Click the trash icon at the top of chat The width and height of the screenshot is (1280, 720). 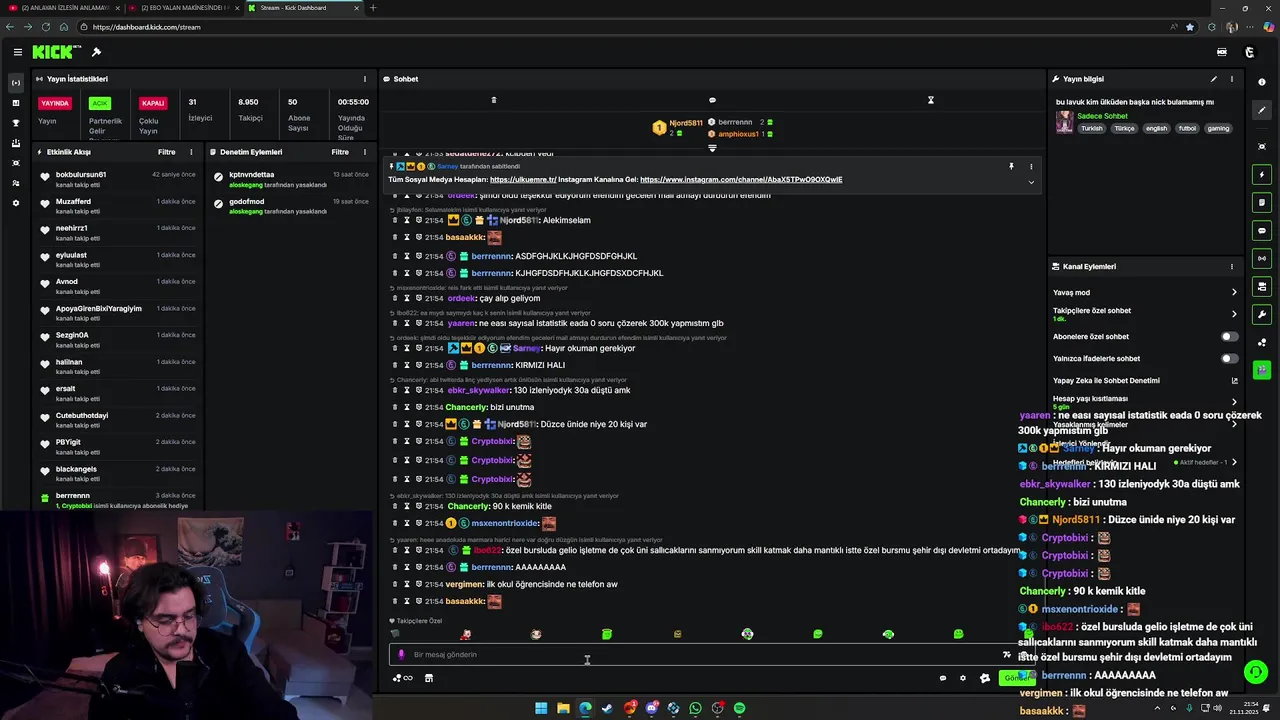click(493, 100)
